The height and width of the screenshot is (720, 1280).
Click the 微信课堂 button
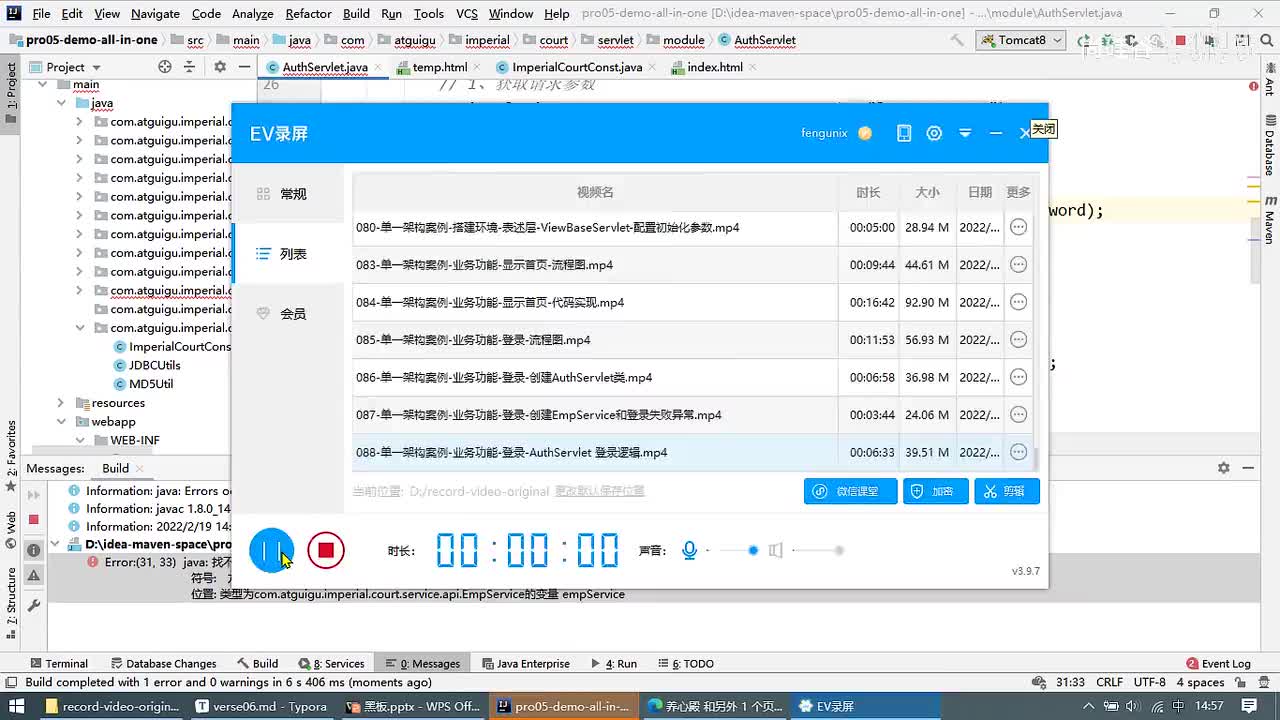click(x=850, y=491)
